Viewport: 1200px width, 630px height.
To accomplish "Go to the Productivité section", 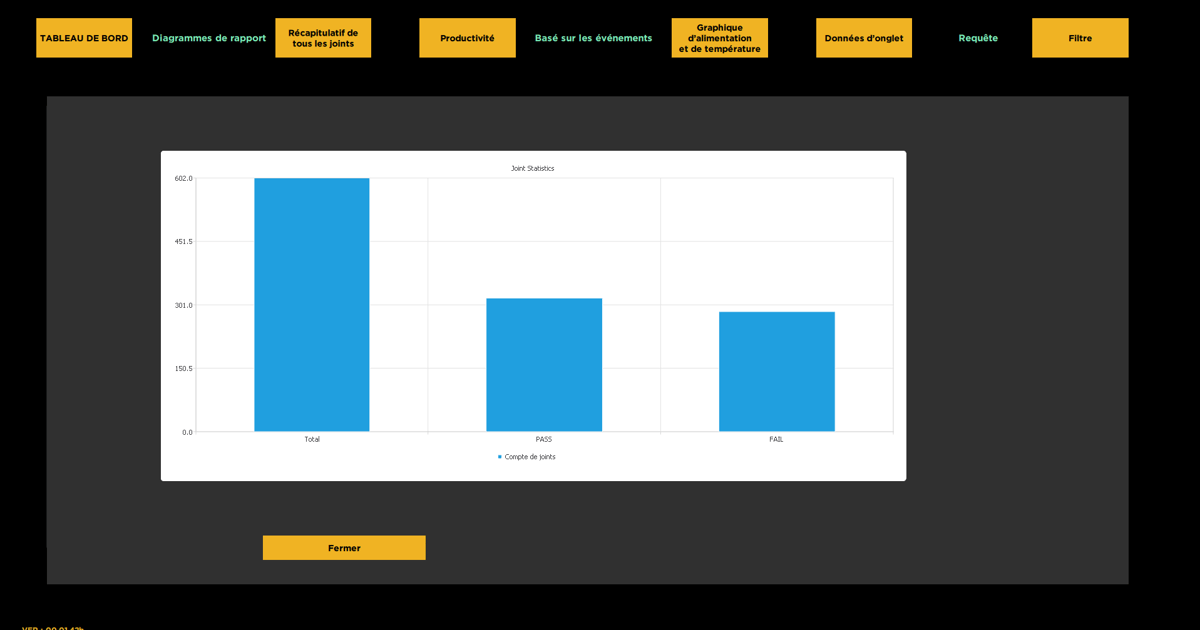I will pos(467,38).
